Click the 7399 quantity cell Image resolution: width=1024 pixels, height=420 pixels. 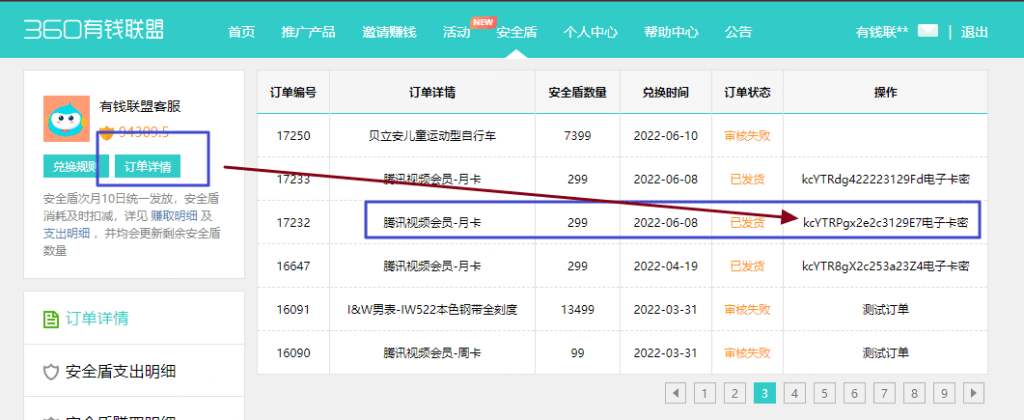[577, 136]
